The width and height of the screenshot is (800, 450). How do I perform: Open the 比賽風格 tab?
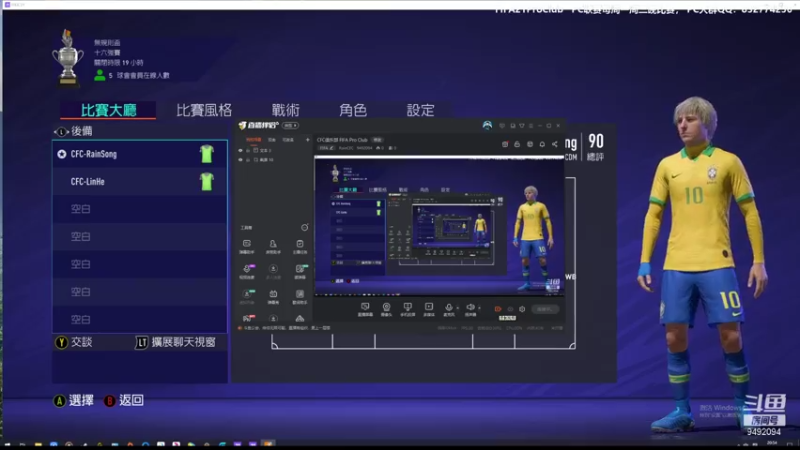[204, 110]
